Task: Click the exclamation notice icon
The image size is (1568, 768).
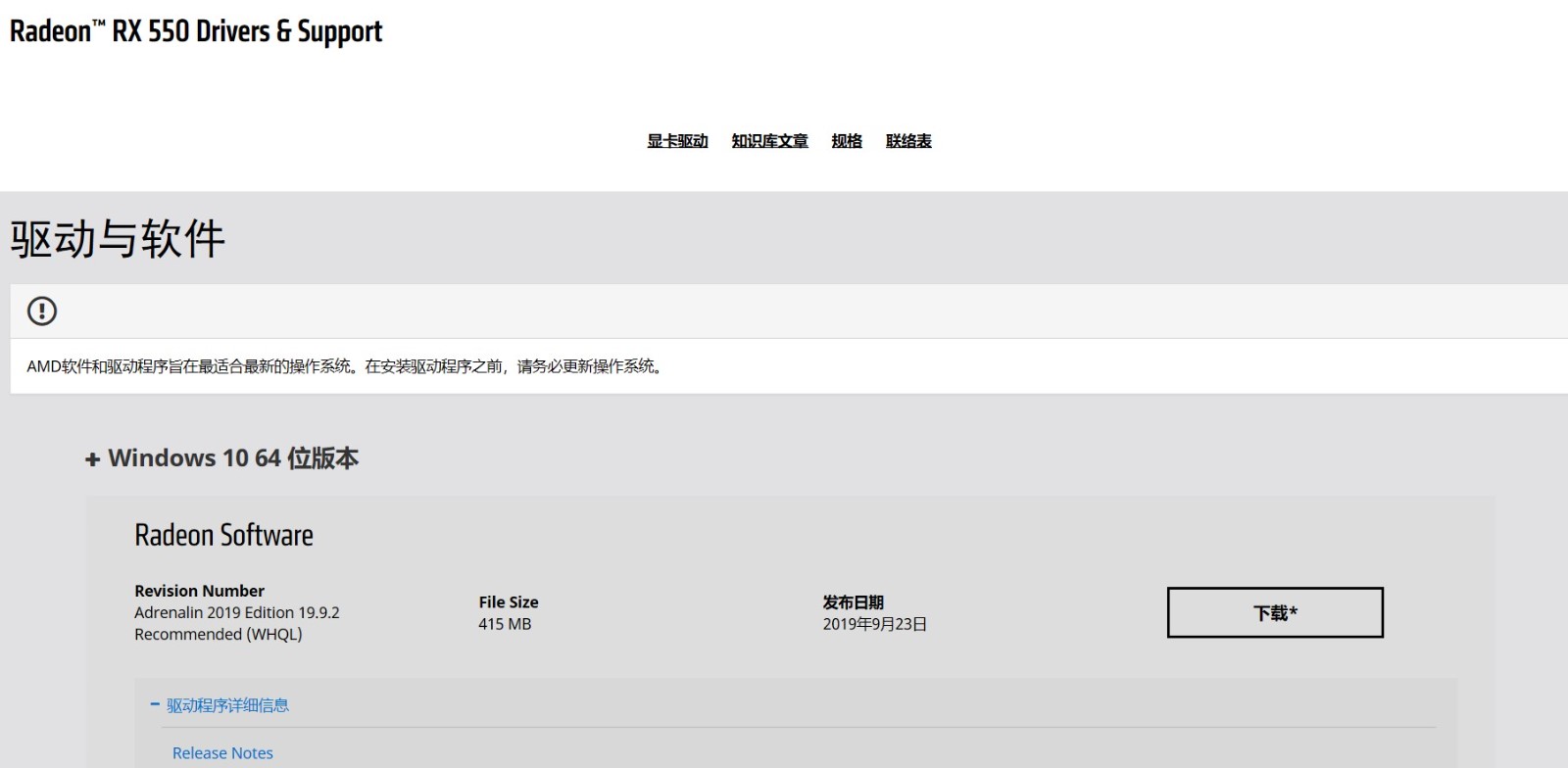Action: point(42,312)
